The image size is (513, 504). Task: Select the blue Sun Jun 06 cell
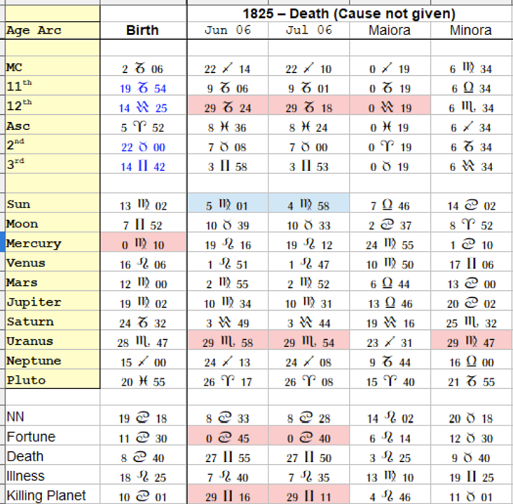[x=228, y=203]
